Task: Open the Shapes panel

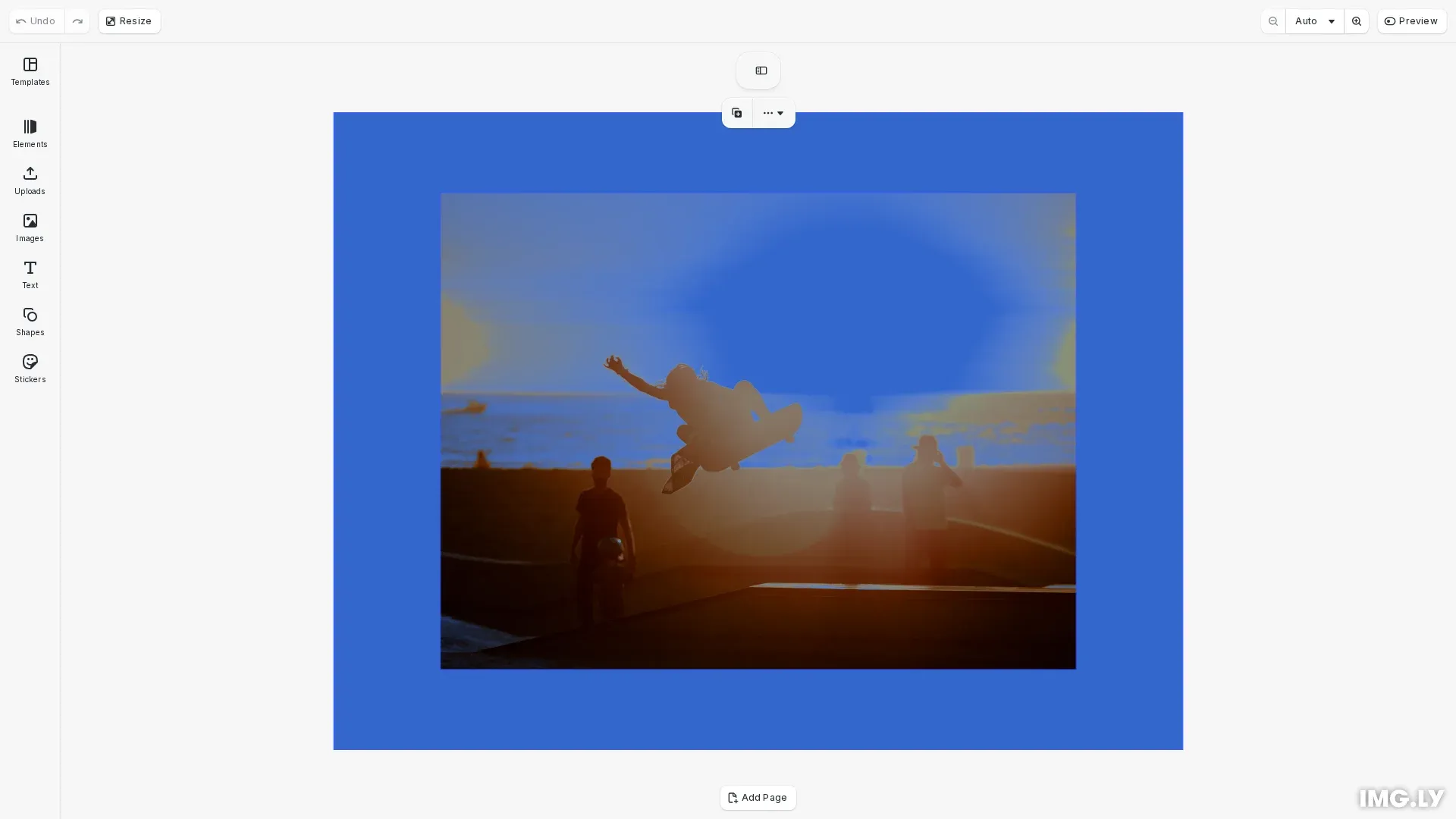Action: pos(30,322)
